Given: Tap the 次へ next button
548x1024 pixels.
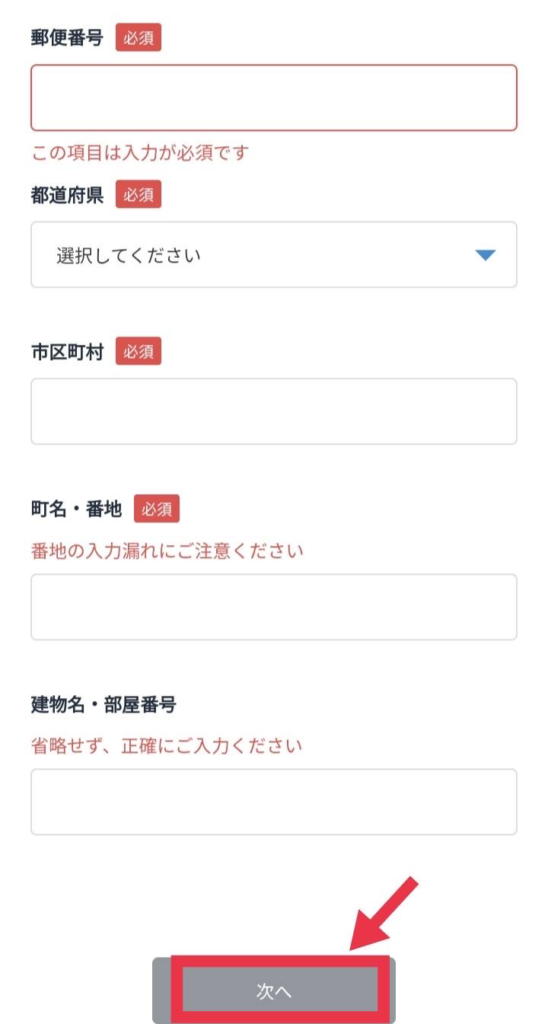Looking at the screenshot, I should click(274, 991).
